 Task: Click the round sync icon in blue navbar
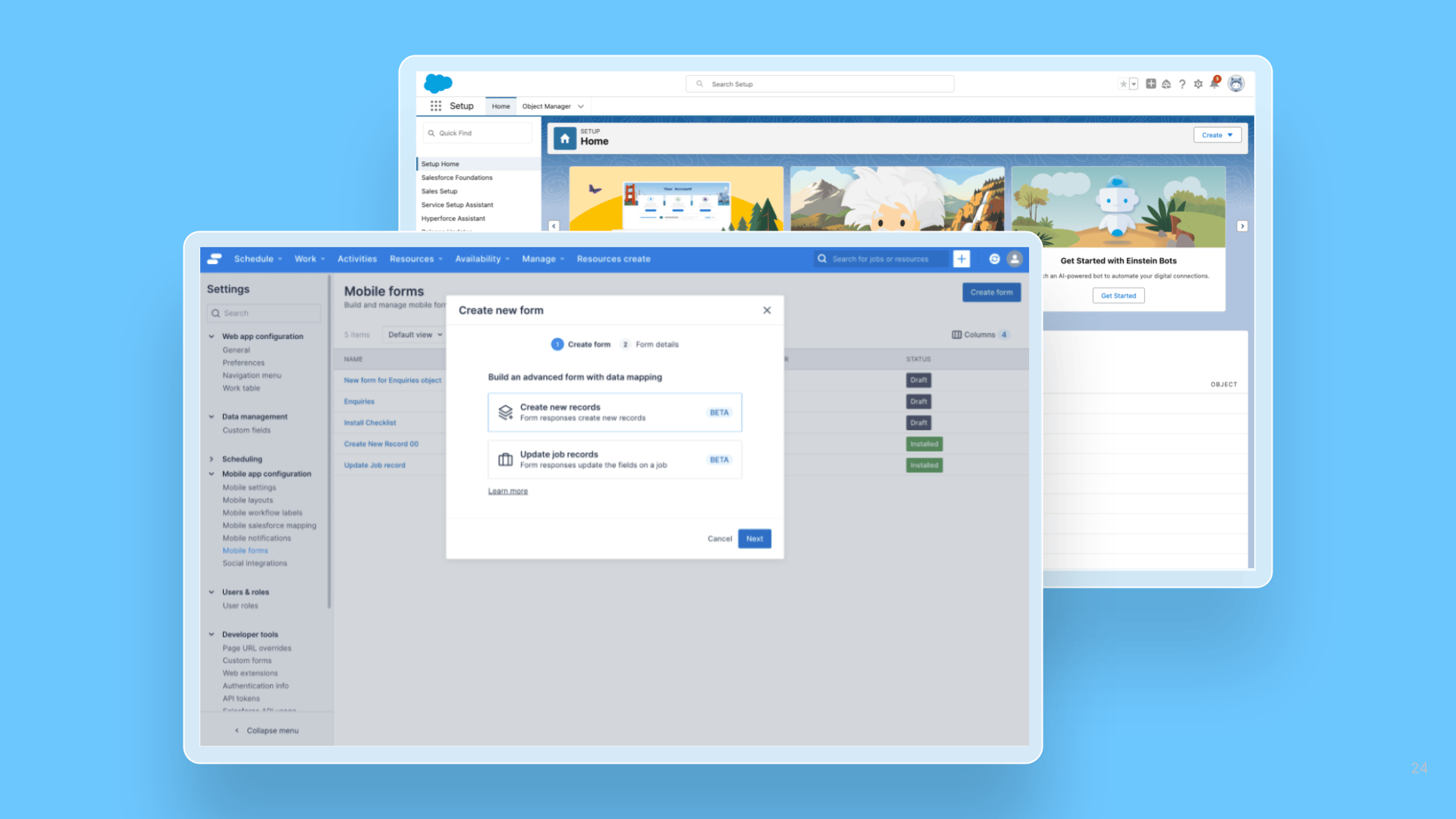click(x=994, y=259)
